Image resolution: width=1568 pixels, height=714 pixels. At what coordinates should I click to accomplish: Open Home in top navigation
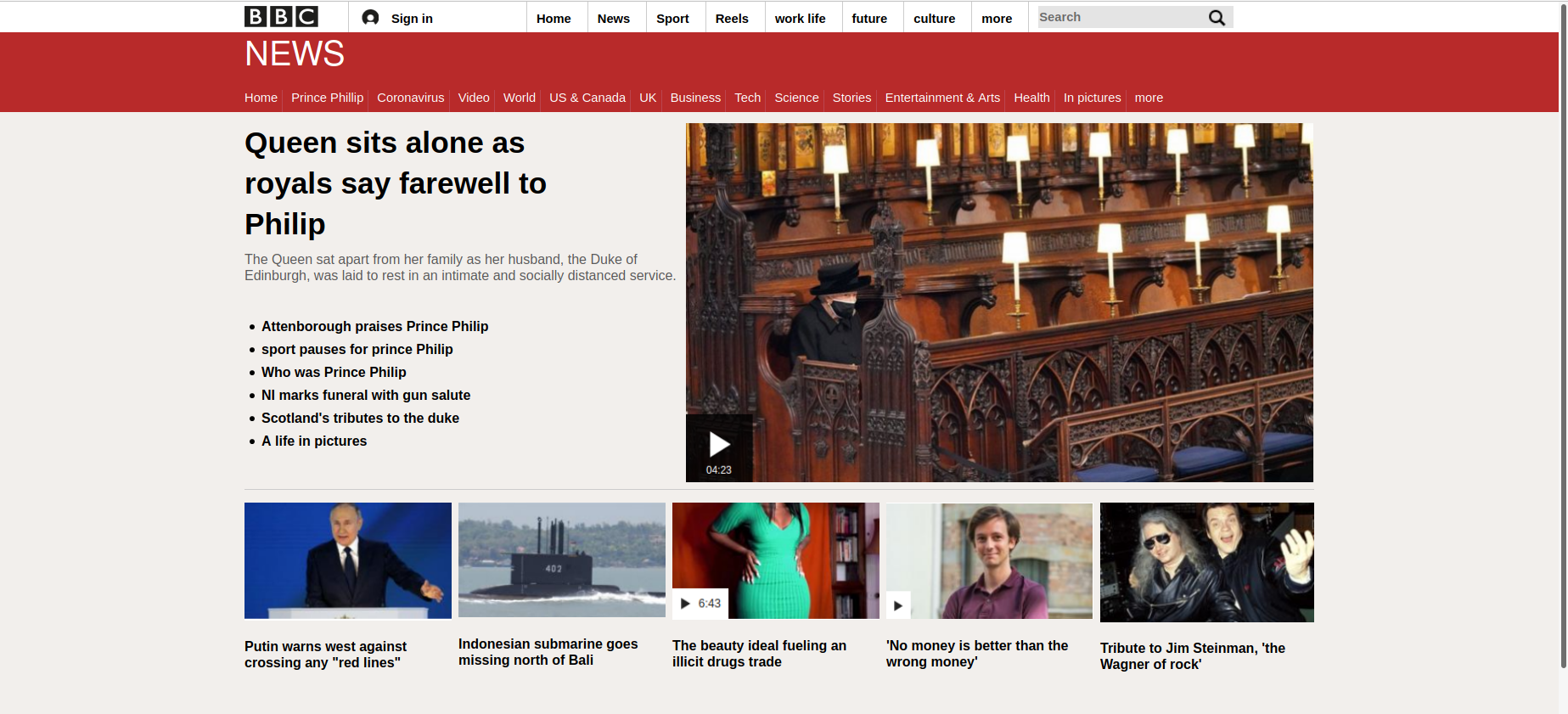coord(554,18)
